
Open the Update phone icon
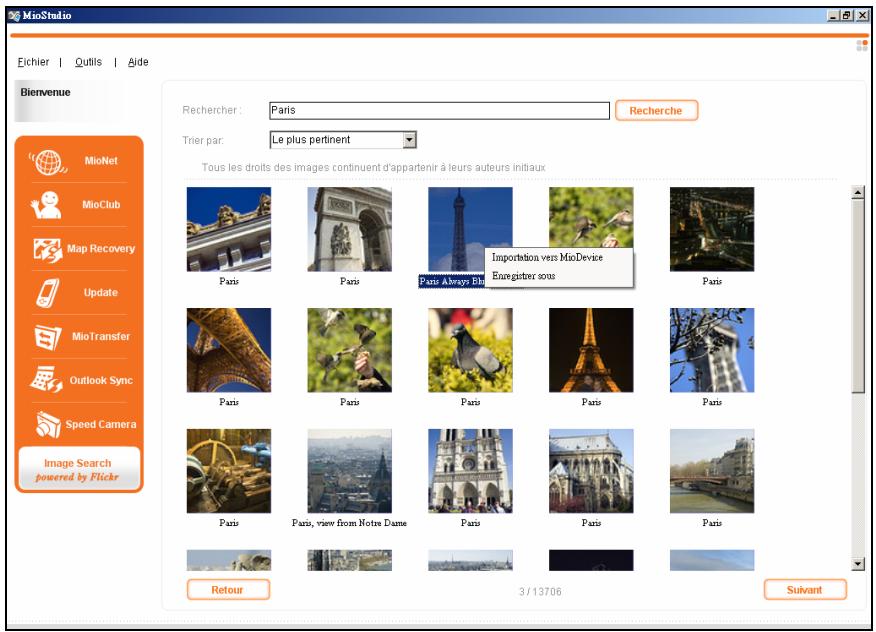[x=47, y=293]
